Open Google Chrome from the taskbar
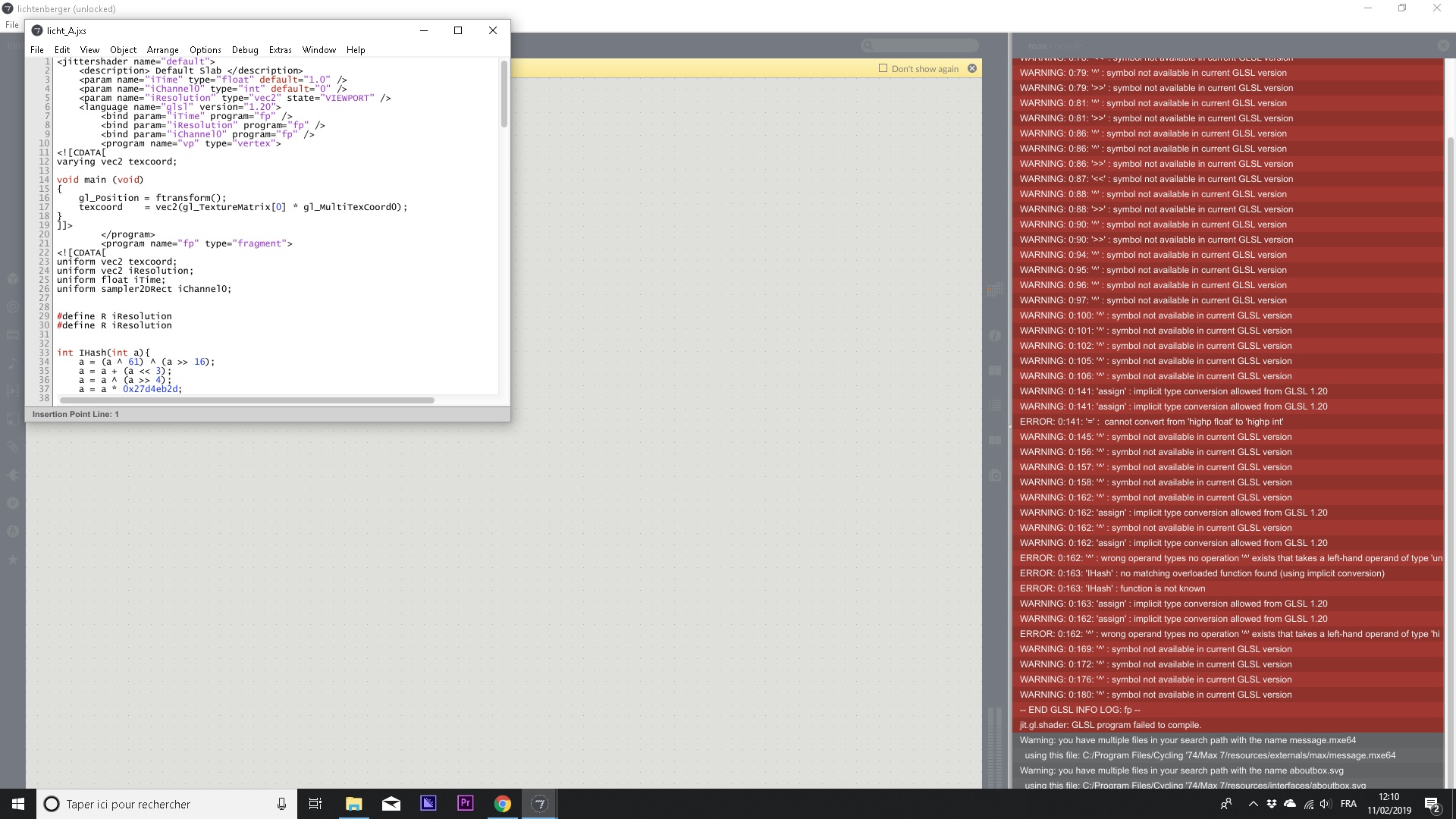Screen dimensions: 1456x819 click(502, 804)
